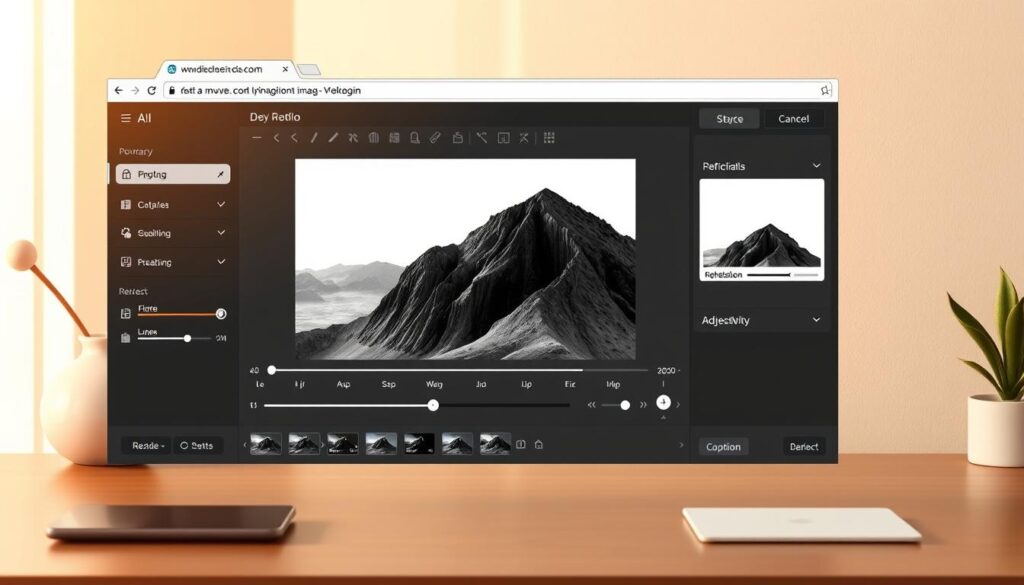
Task: Open the Reade dropdown at bottom left
Action: click(147, 446)
